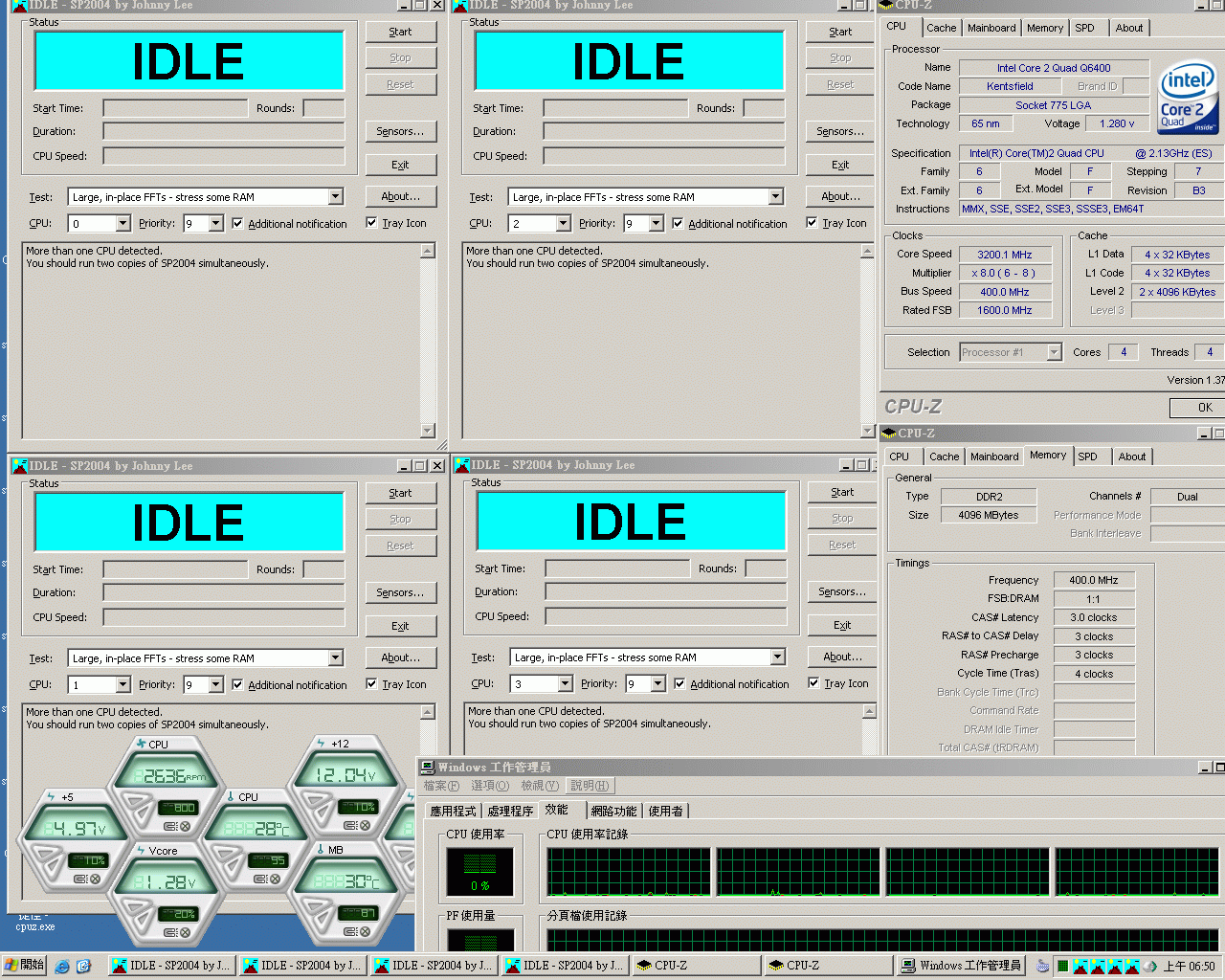Click the magnet icon in the +12 voltage sensor
This screenshot has width=1225, height=980.
point(350,825)
